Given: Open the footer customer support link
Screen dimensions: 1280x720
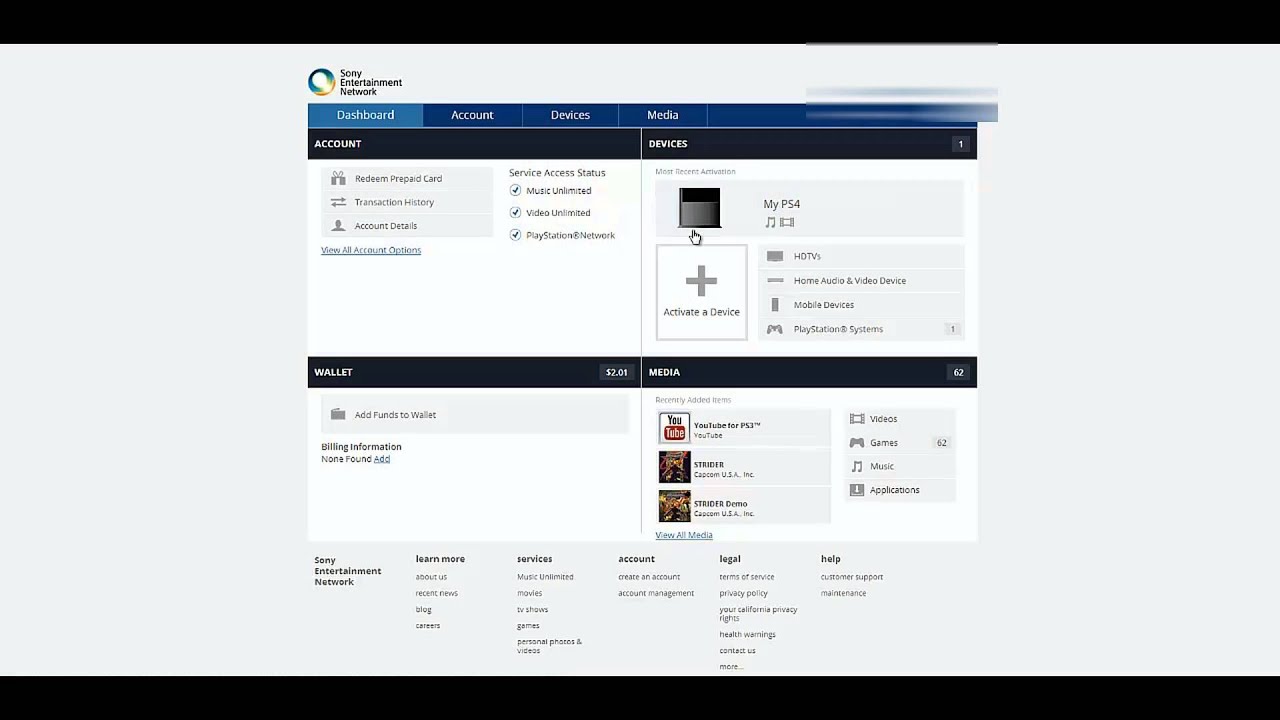Looking at the screenshot, I should click(852, 577).
